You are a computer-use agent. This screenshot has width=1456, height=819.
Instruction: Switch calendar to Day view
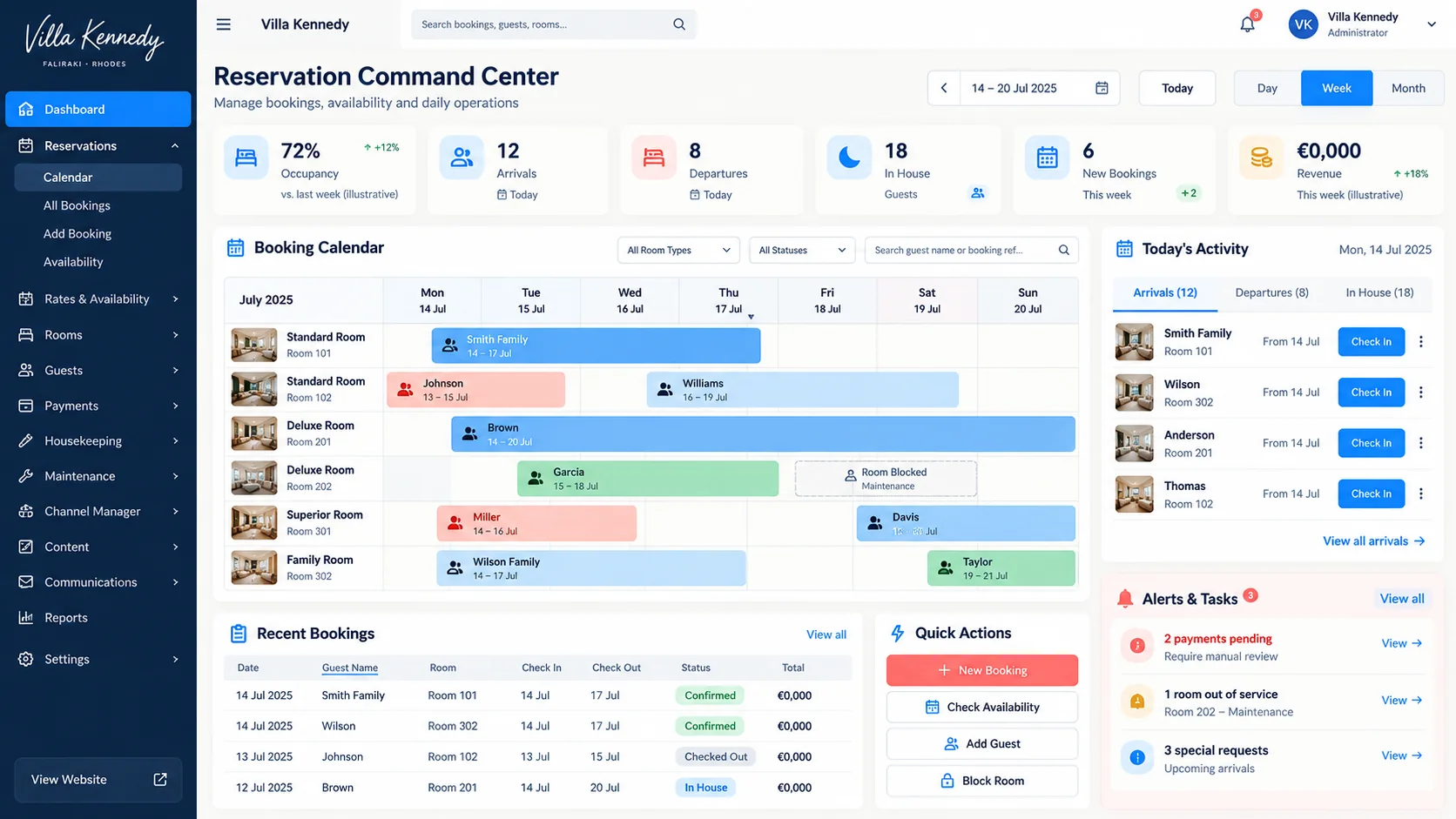(1267, 88)
